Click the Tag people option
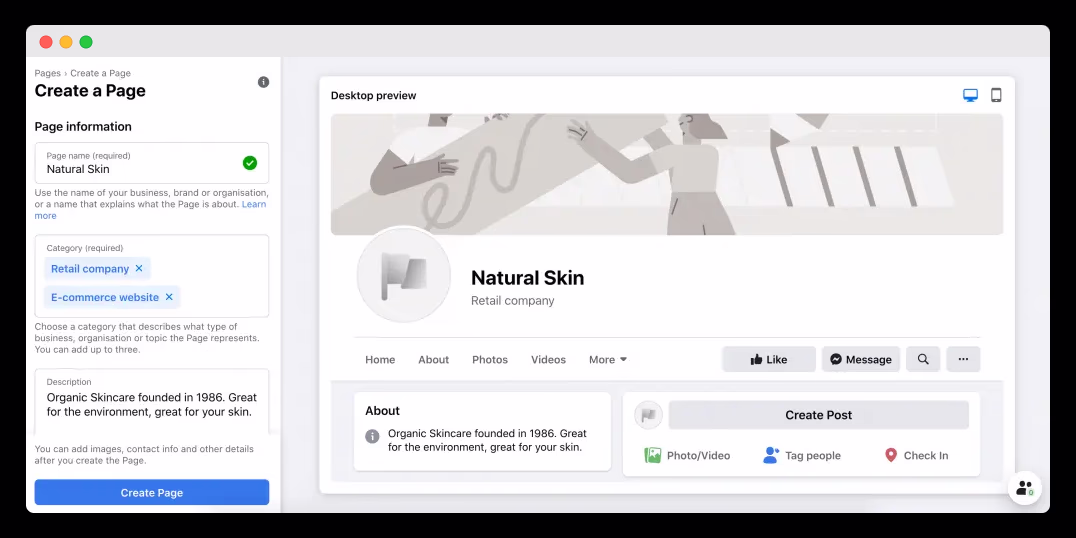The image size is (1076, 538). pos(802,456)
